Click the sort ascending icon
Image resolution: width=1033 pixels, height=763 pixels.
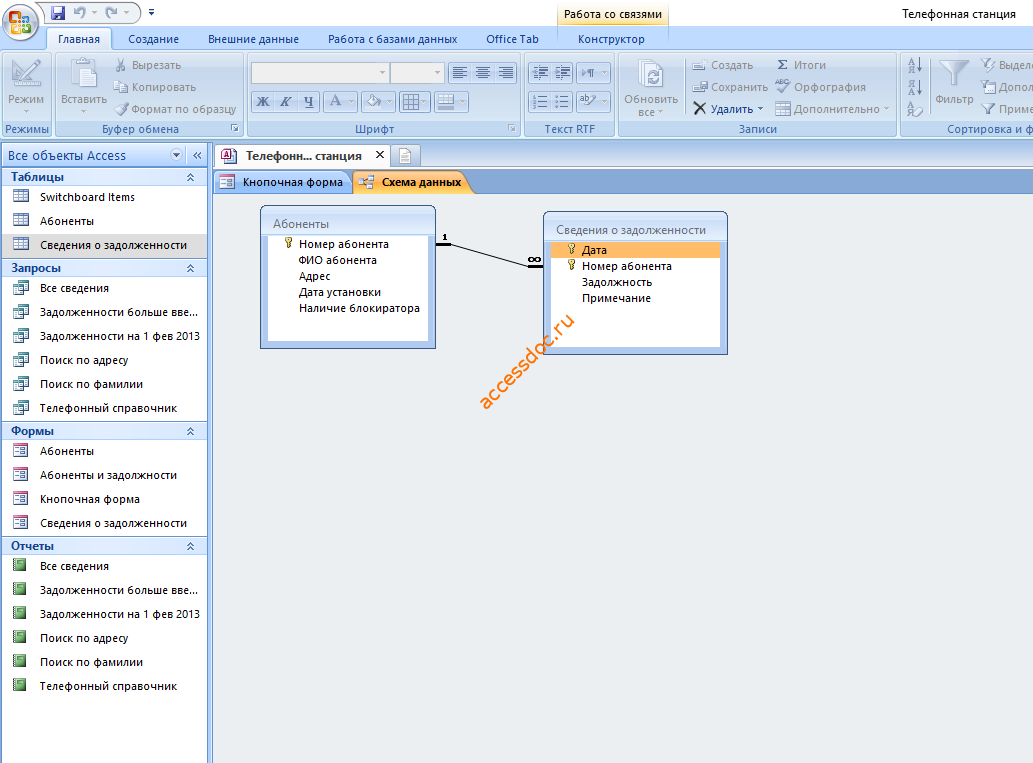pyautogui.click(x=914, y=65)
